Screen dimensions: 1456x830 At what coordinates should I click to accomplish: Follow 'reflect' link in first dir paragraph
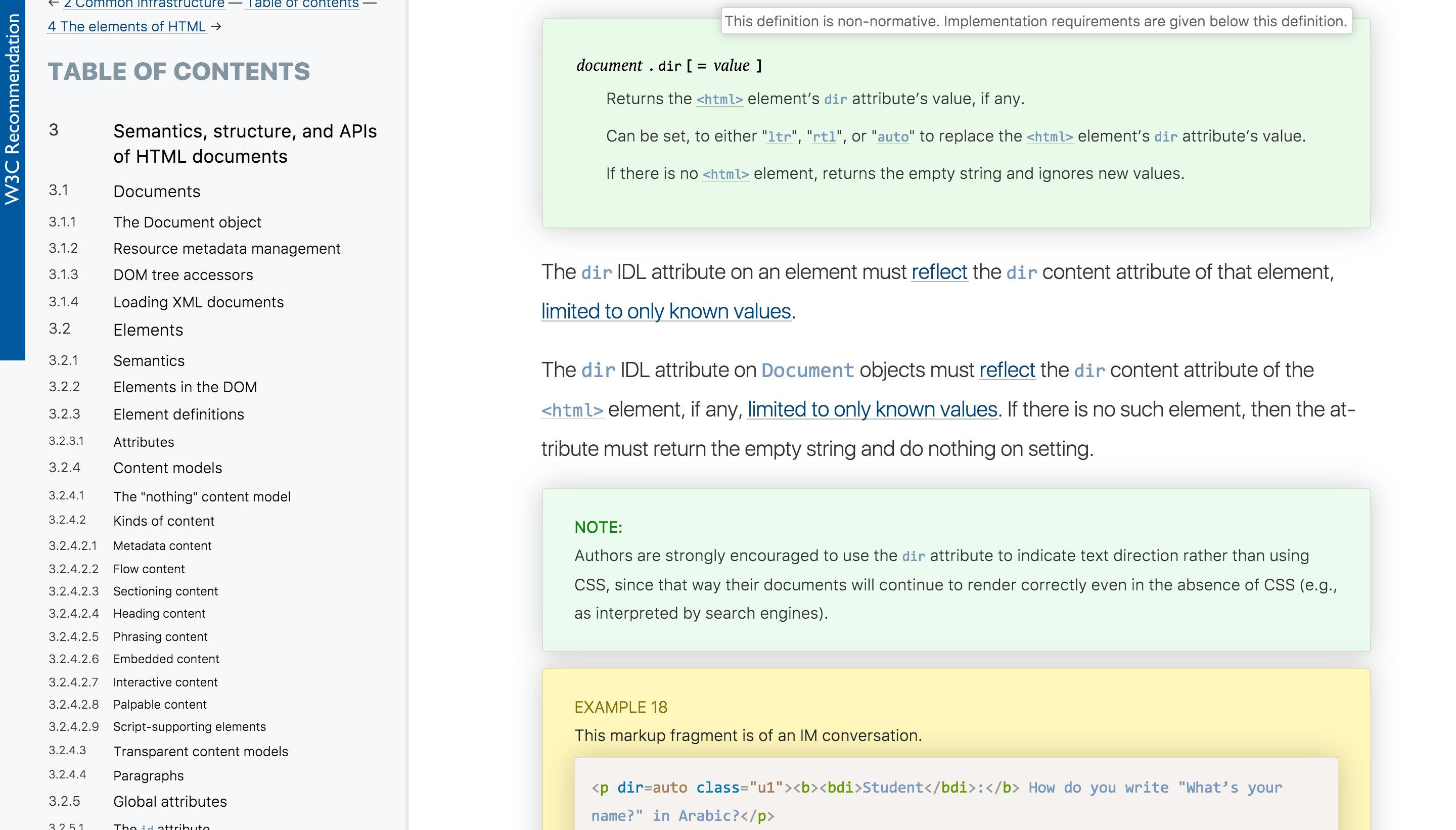coord(939,272)
